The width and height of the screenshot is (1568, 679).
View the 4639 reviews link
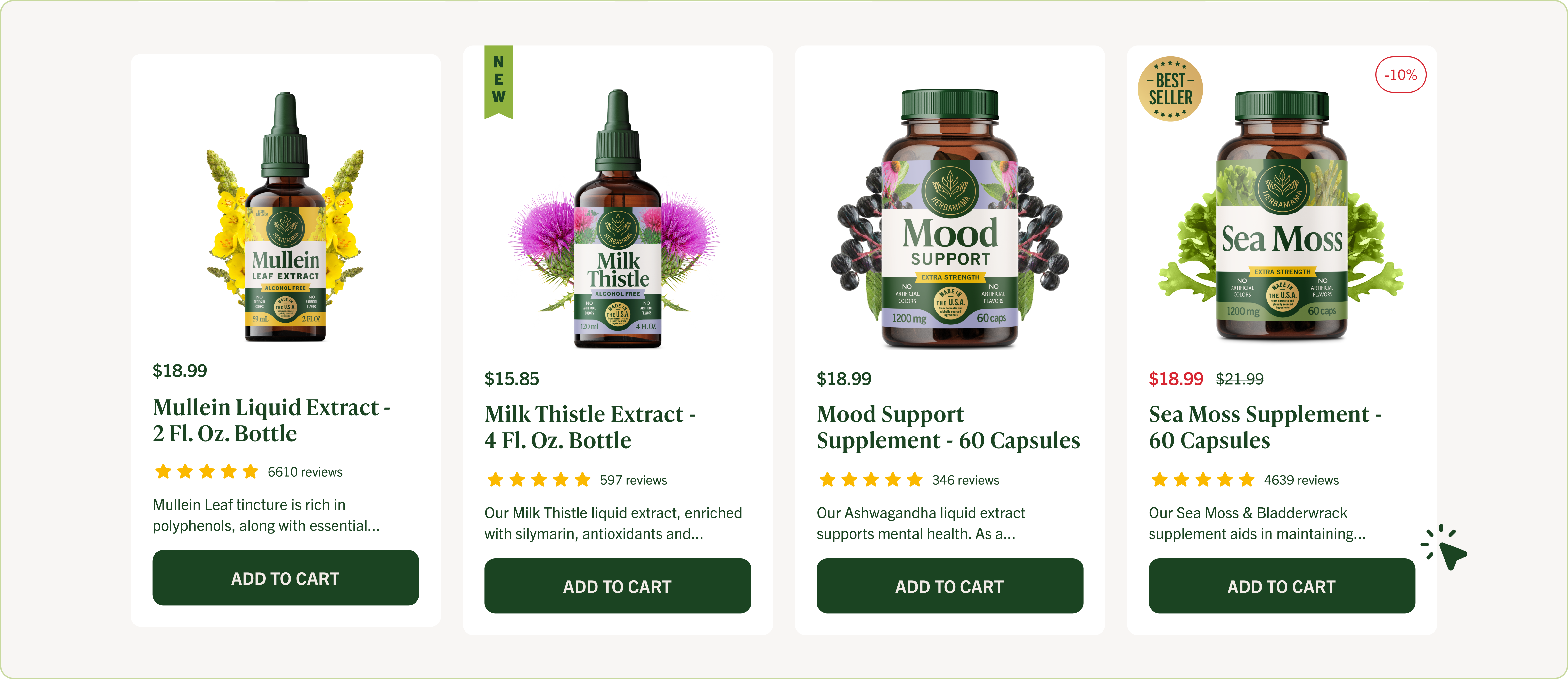[x=1301, y=480]
